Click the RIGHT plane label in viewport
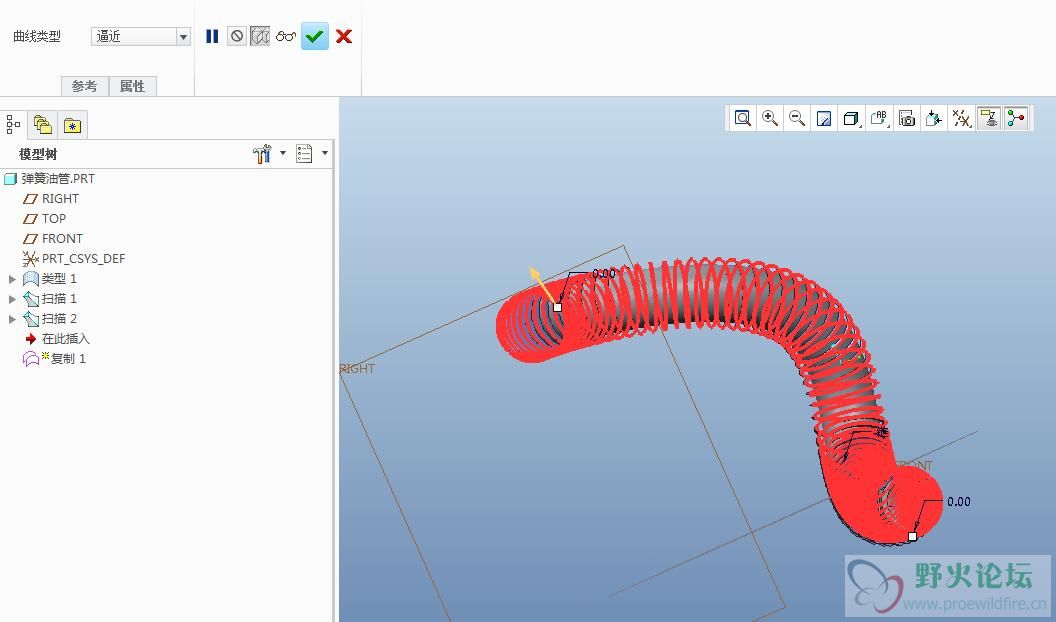The image size is (1056, 622). coord(357,369)
